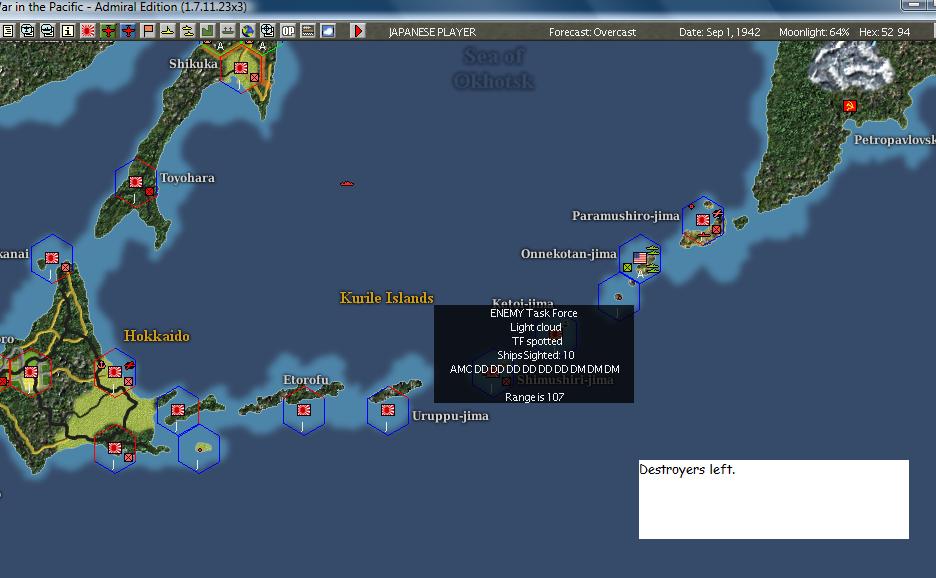Select the Etorofu base flag
Screen dimensions: 936x578
(x=304, y=410)
